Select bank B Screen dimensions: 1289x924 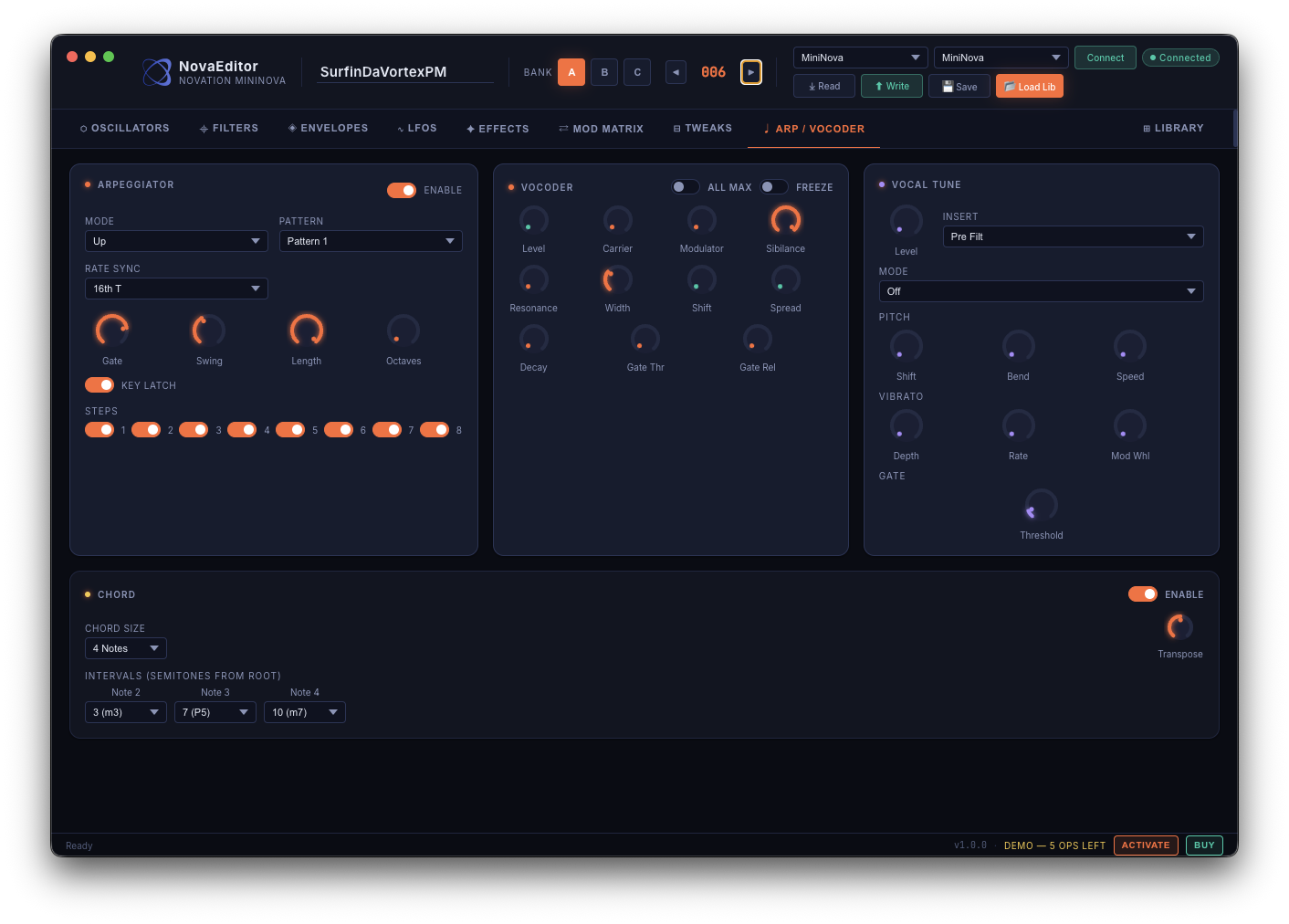[x=604, y=72]
